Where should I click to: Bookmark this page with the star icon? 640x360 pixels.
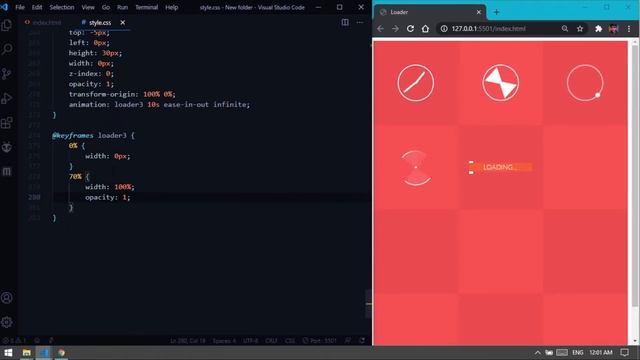coord(580,29)
